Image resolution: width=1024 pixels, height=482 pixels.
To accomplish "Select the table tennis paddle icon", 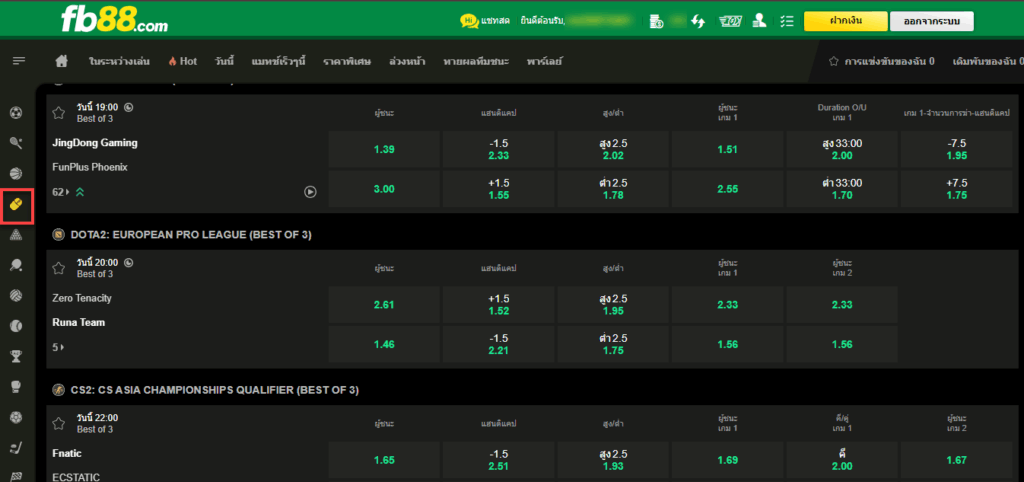I will [16, 265].
